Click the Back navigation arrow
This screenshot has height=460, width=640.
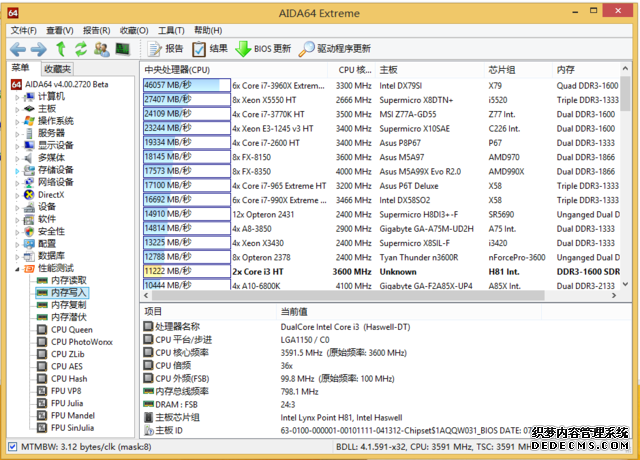18,49
